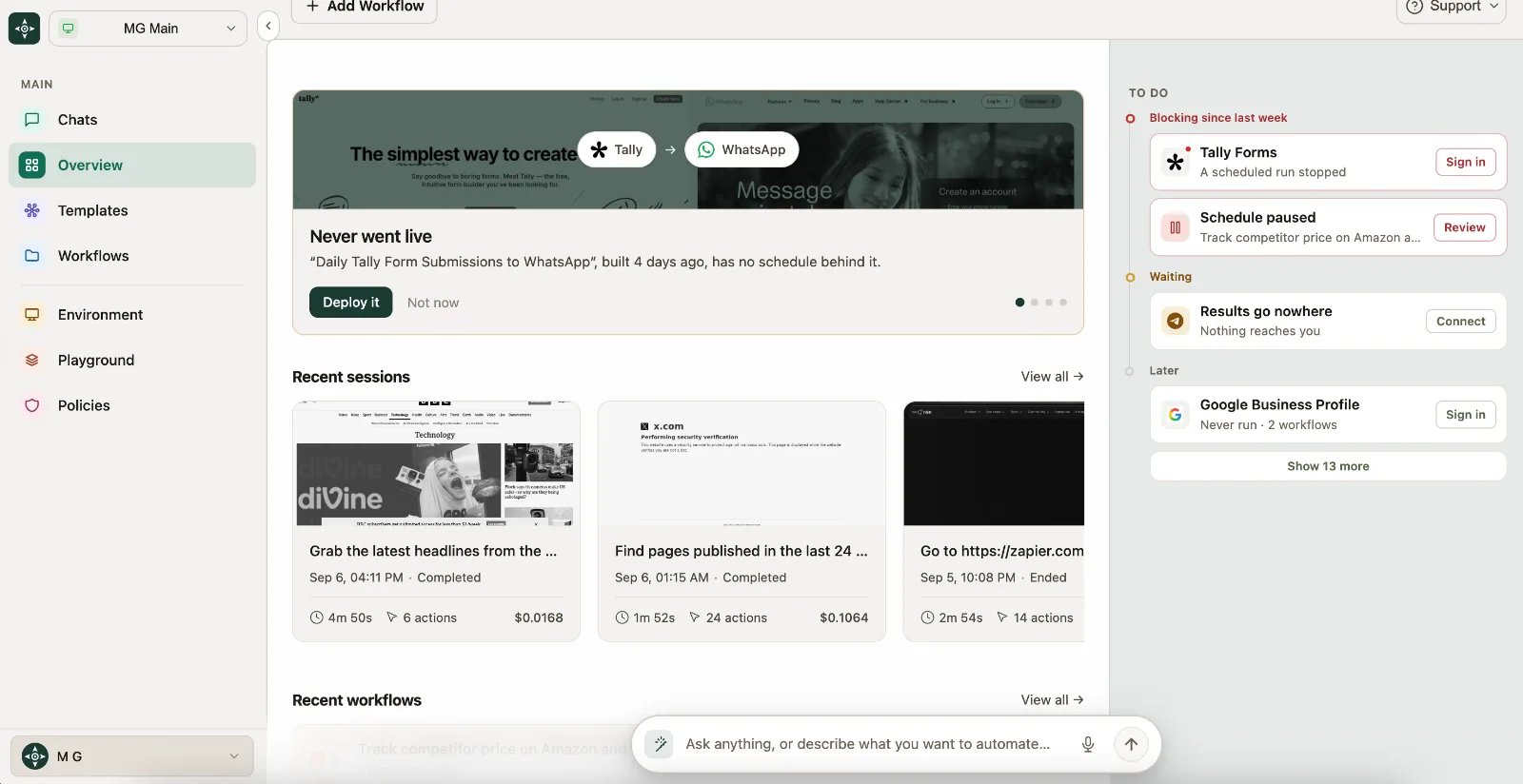Screen dimensions: 1523x784
Task: Select Overview in the sidebar
Action: pos(132,166)
